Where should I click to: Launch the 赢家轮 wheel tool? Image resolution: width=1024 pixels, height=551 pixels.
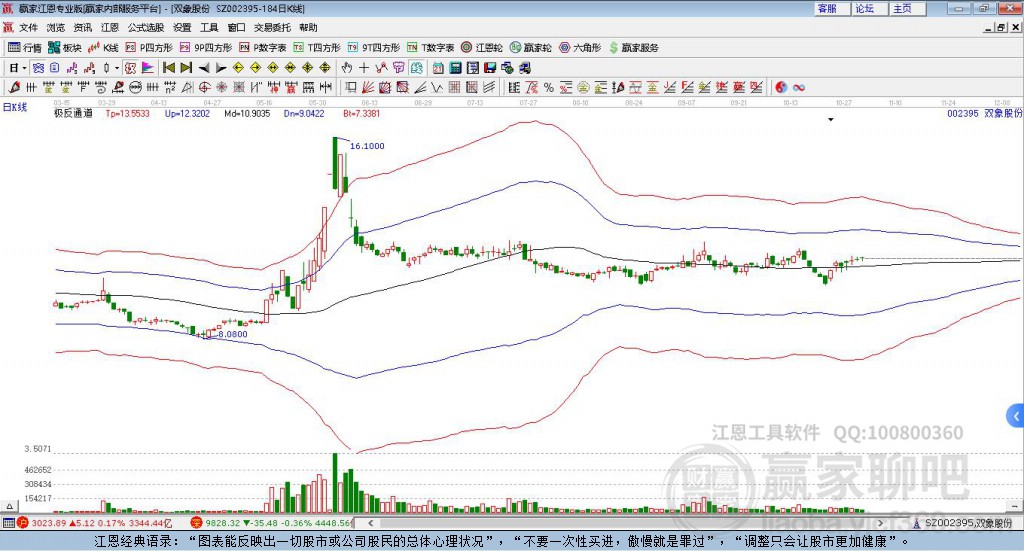[x=530, y=48]
